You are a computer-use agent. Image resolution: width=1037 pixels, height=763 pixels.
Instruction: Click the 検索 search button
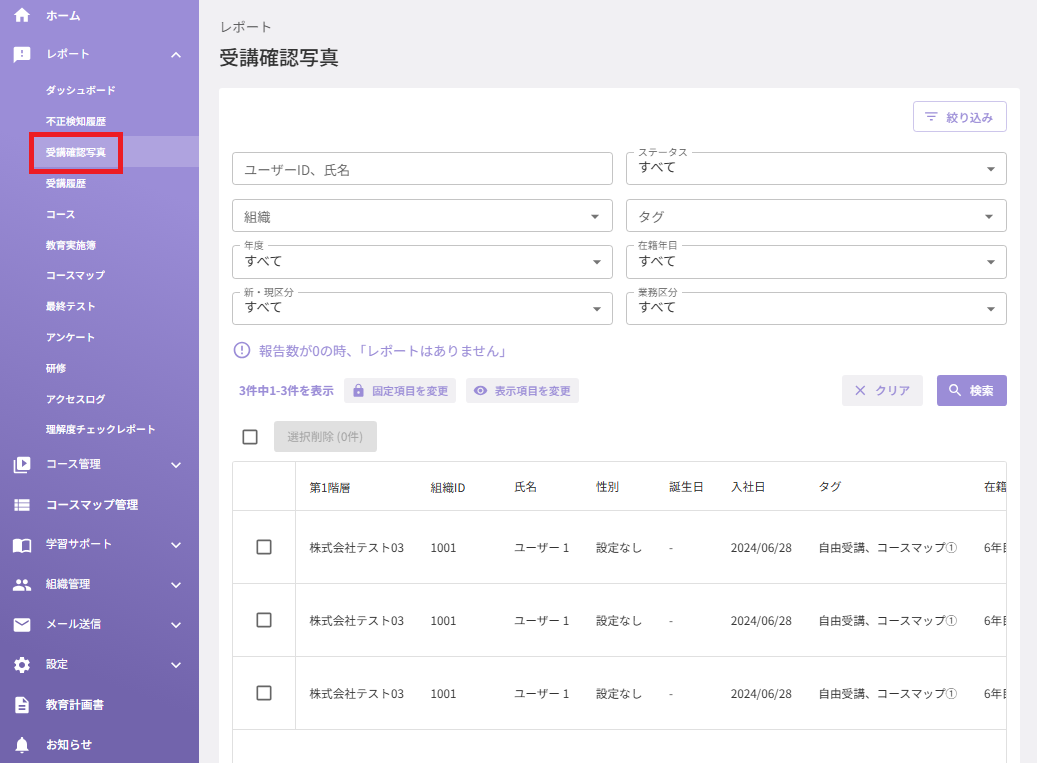tap(972, 391)
